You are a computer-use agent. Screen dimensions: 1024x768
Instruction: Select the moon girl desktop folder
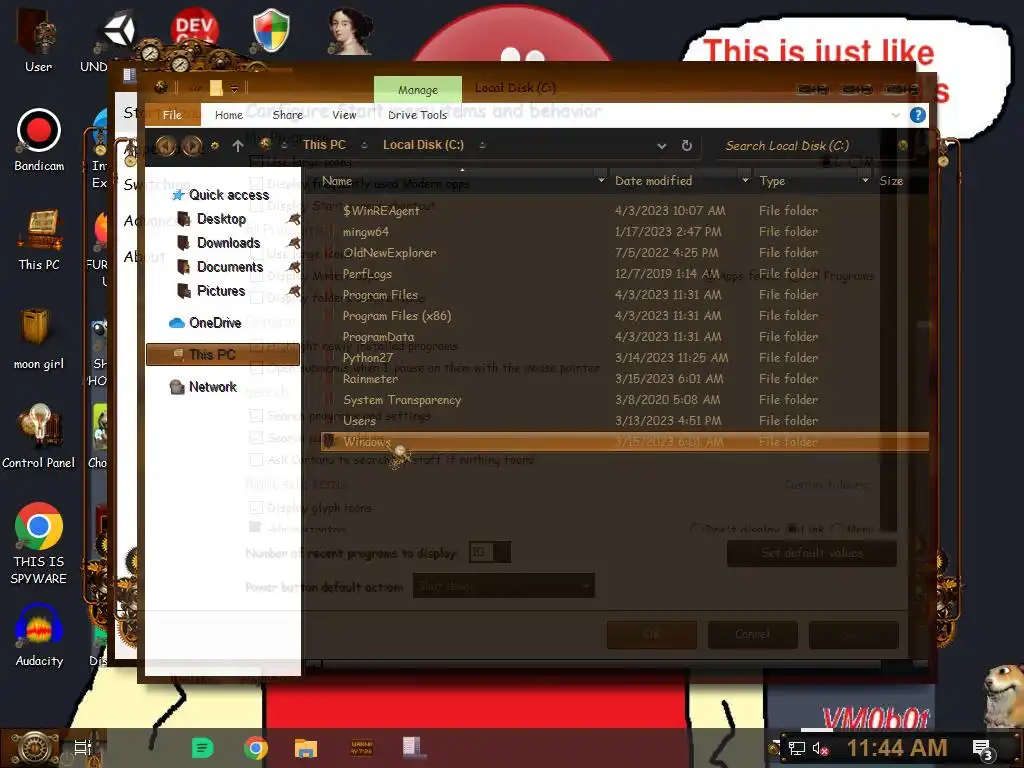tap(39, 338)
